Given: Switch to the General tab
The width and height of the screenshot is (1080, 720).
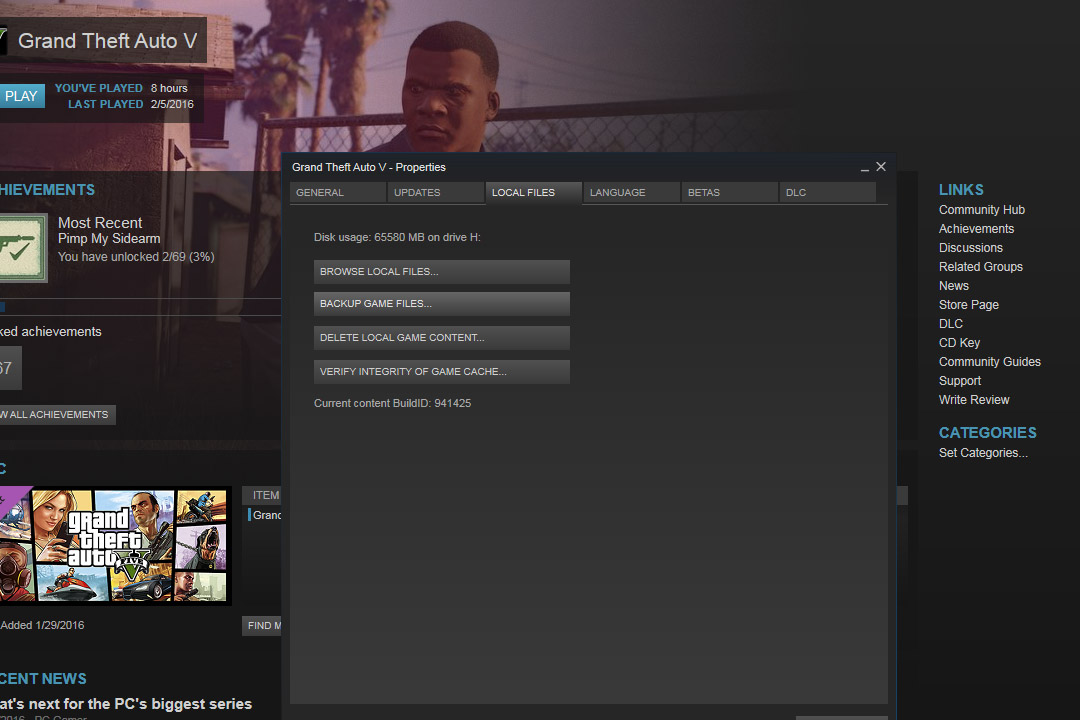Looking at the screenshot, I should coord(338,192).
